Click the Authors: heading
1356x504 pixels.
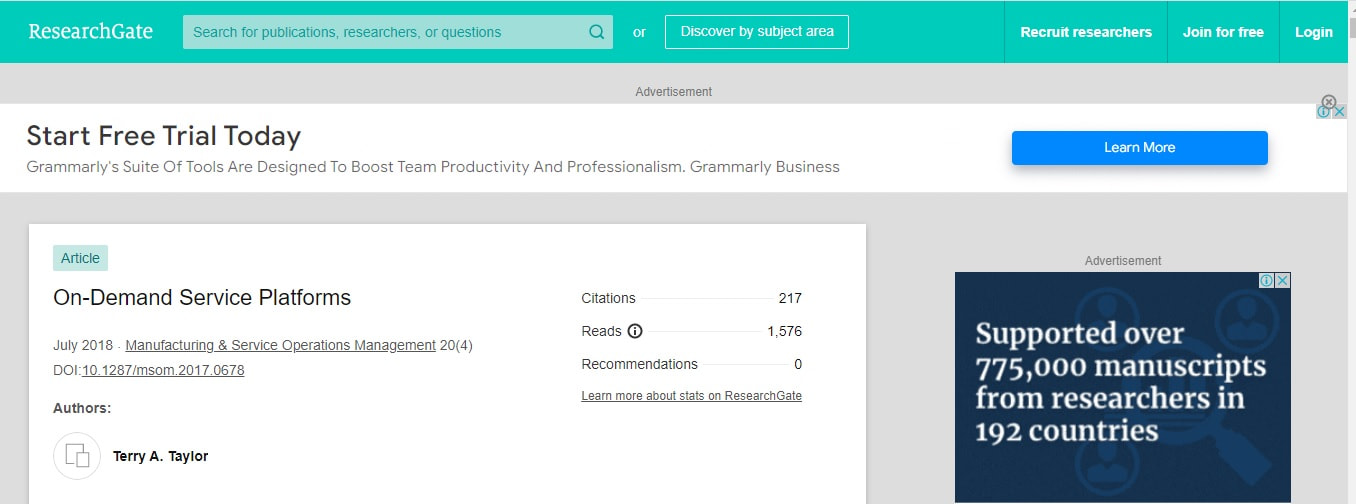pos(82,408)
